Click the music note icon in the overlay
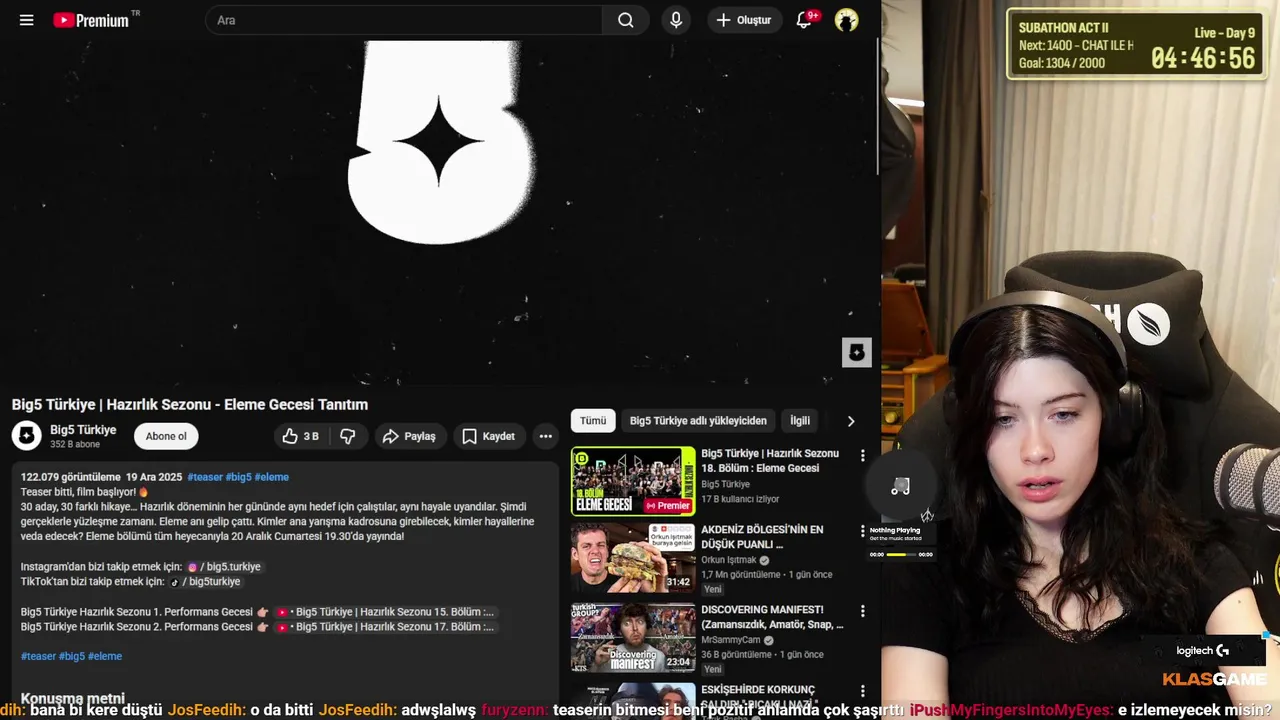Viewport: 1280px width, 720px height. tap(900, 487)
